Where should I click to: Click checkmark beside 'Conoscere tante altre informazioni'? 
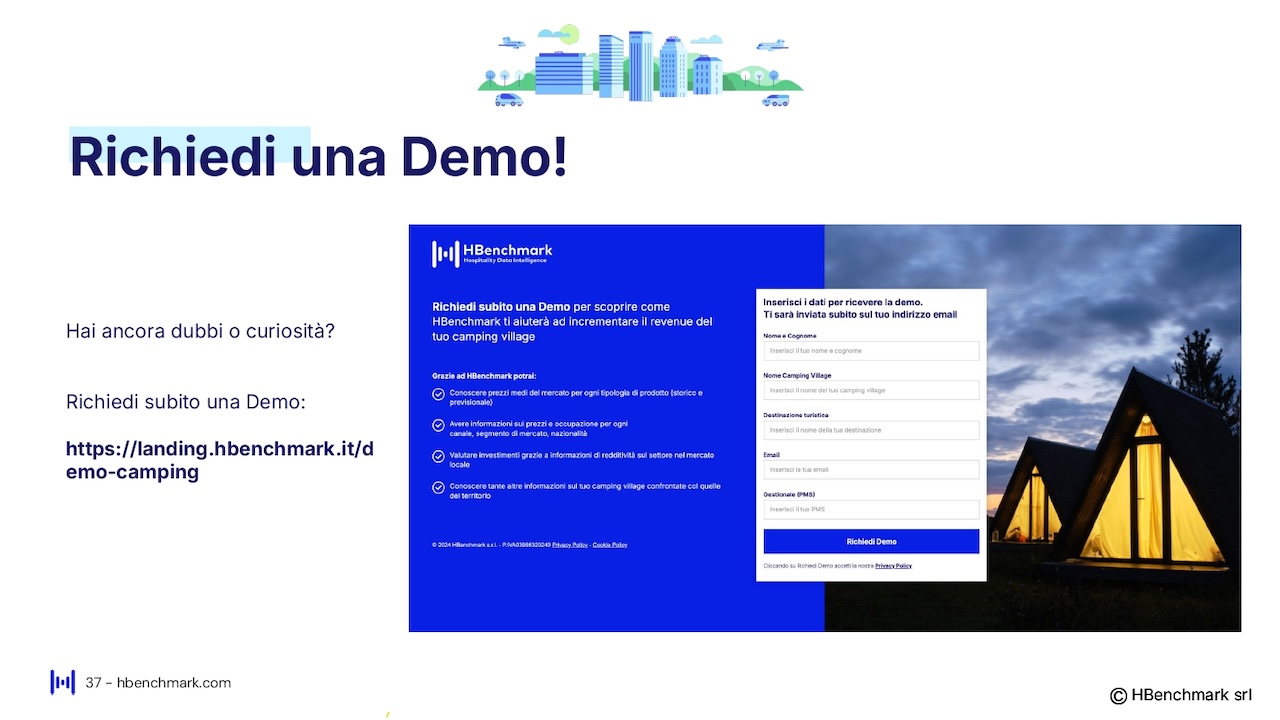pos(438,488)
